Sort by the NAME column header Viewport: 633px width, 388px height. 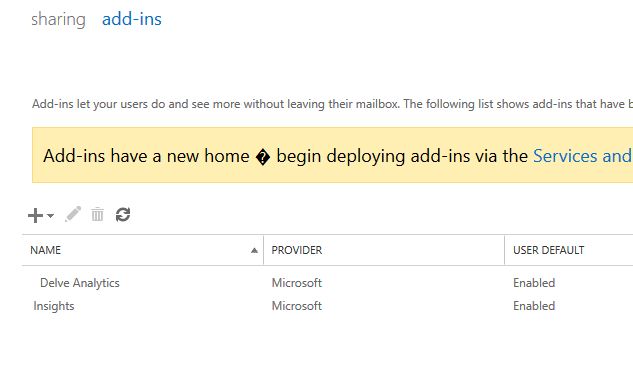[x=45, y=250]
